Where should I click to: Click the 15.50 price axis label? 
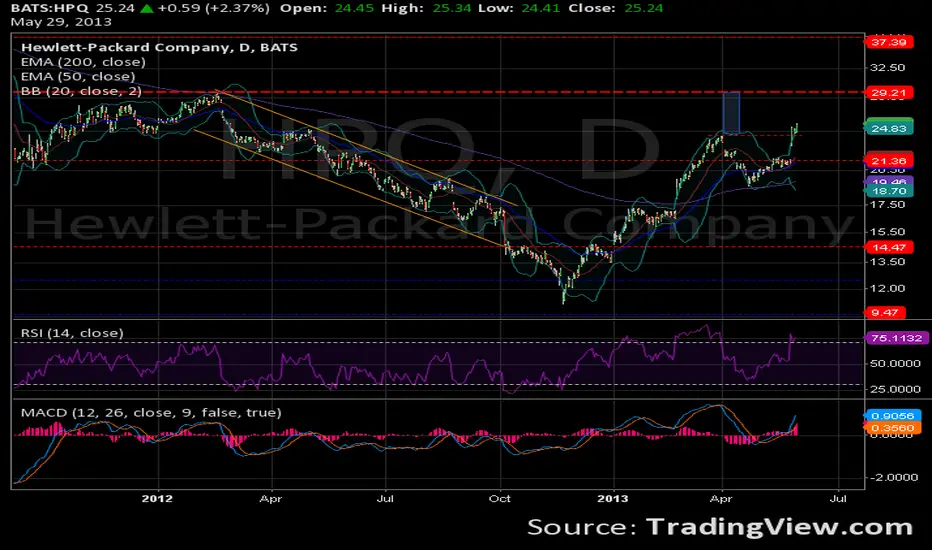tap(887, 232)
